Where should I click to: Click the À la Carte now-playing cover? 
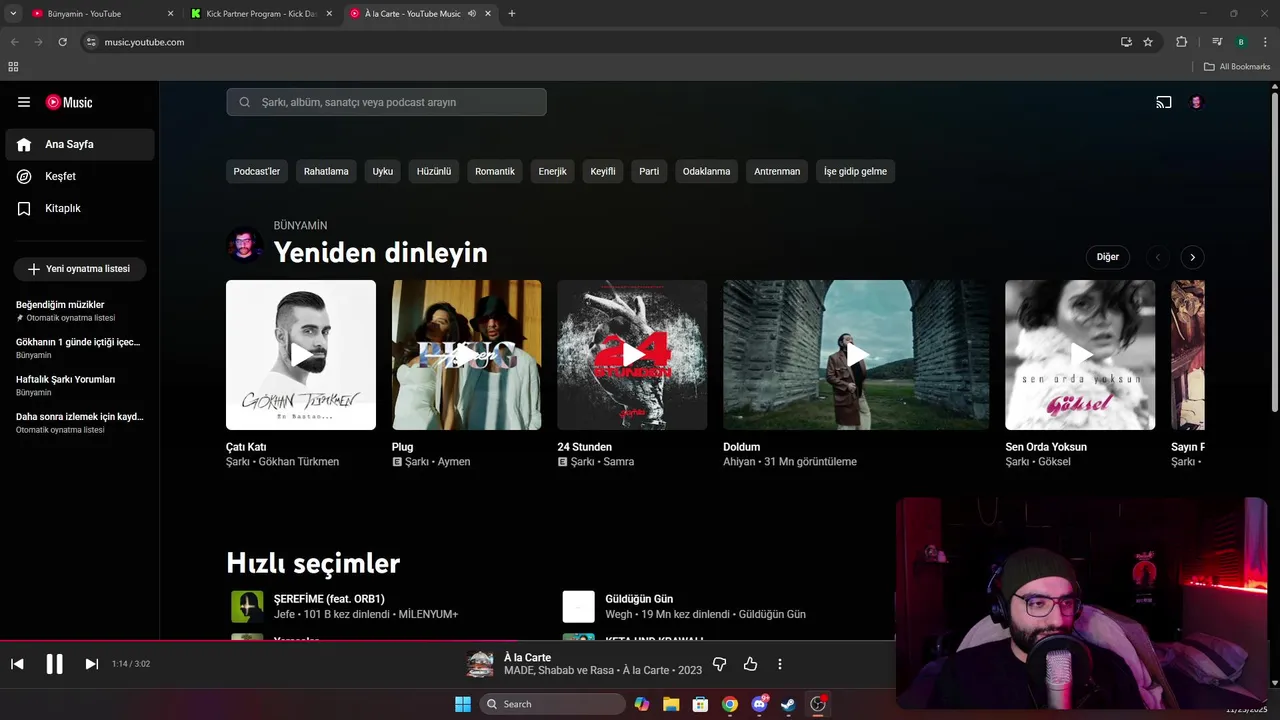coord(480,664)
